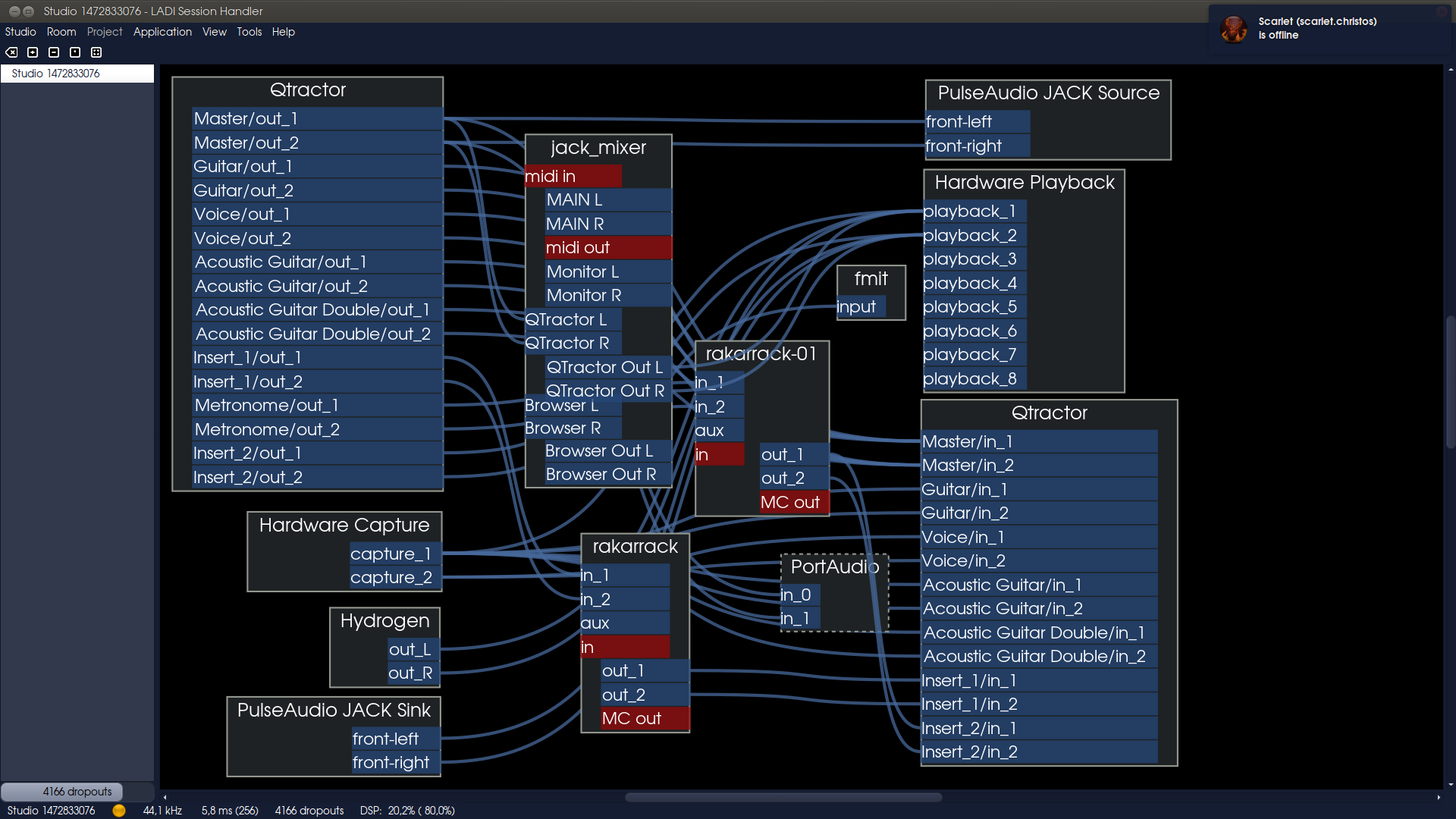This screenshot has height=819, width=1456.
Task: Open the View menu
Action: coord(215,32)
